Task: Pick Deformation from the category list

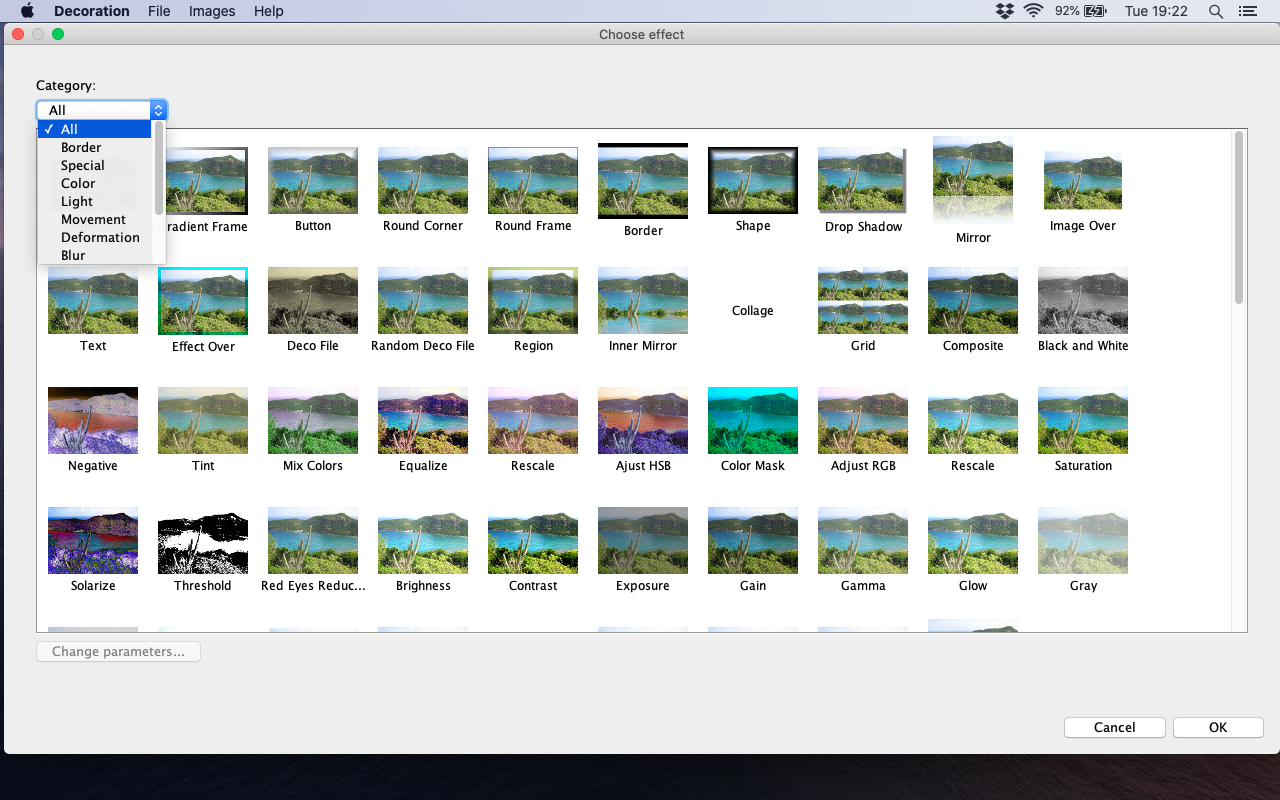Action: click(x=100, y=237)
